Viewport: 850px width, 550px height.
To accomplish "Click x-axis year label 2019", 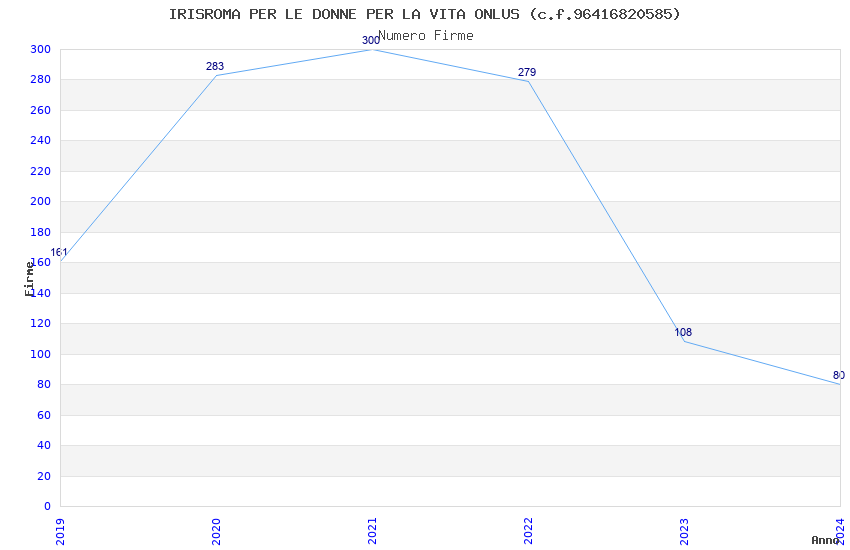I will tap(60, 532).
